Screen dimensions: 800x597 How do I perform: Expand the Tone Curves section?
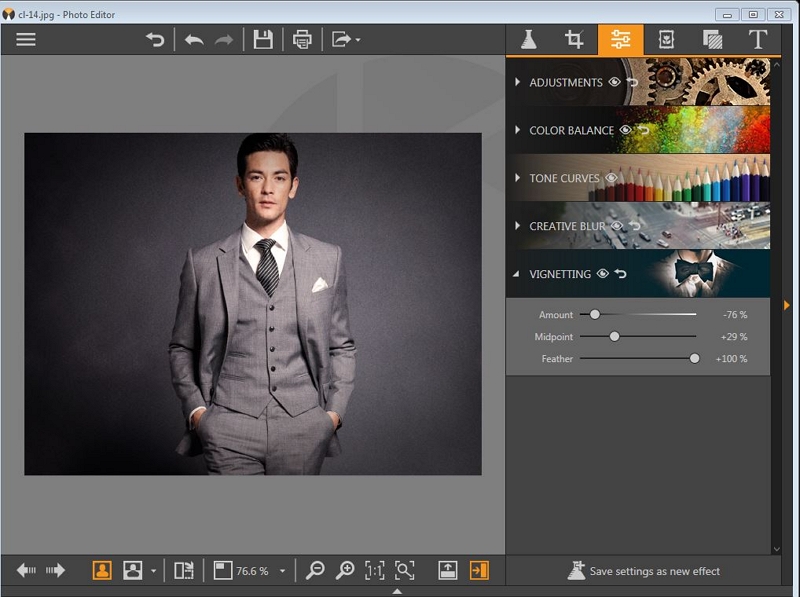tap(518, 178)
